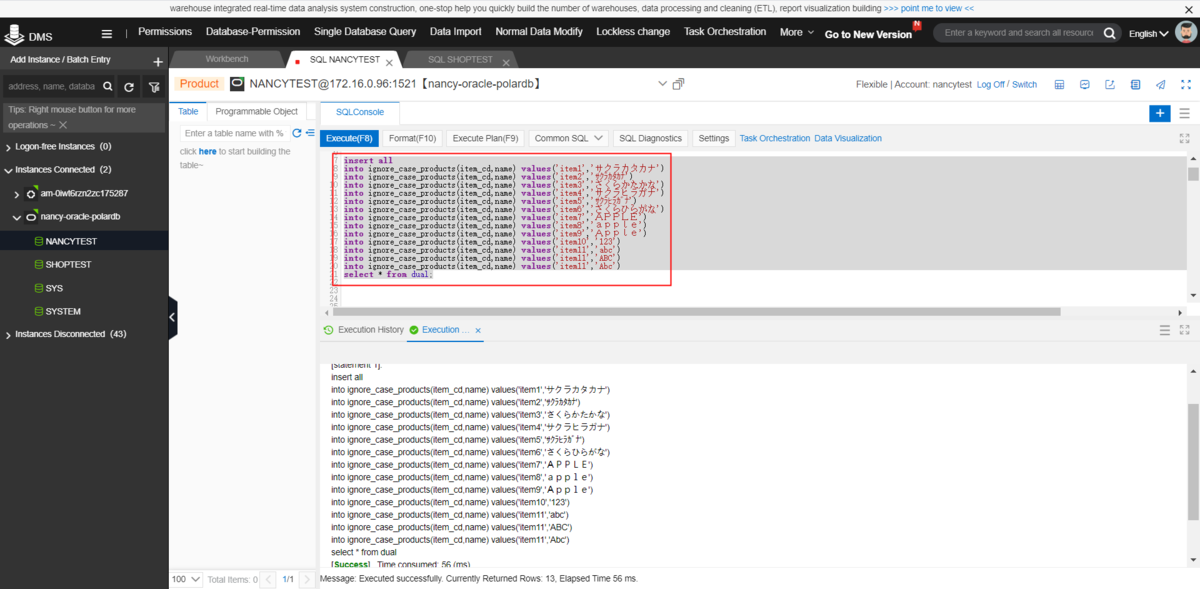Open Permissions menu
This screenshot has width=1200, height=589.
click(x=165, y=32)
